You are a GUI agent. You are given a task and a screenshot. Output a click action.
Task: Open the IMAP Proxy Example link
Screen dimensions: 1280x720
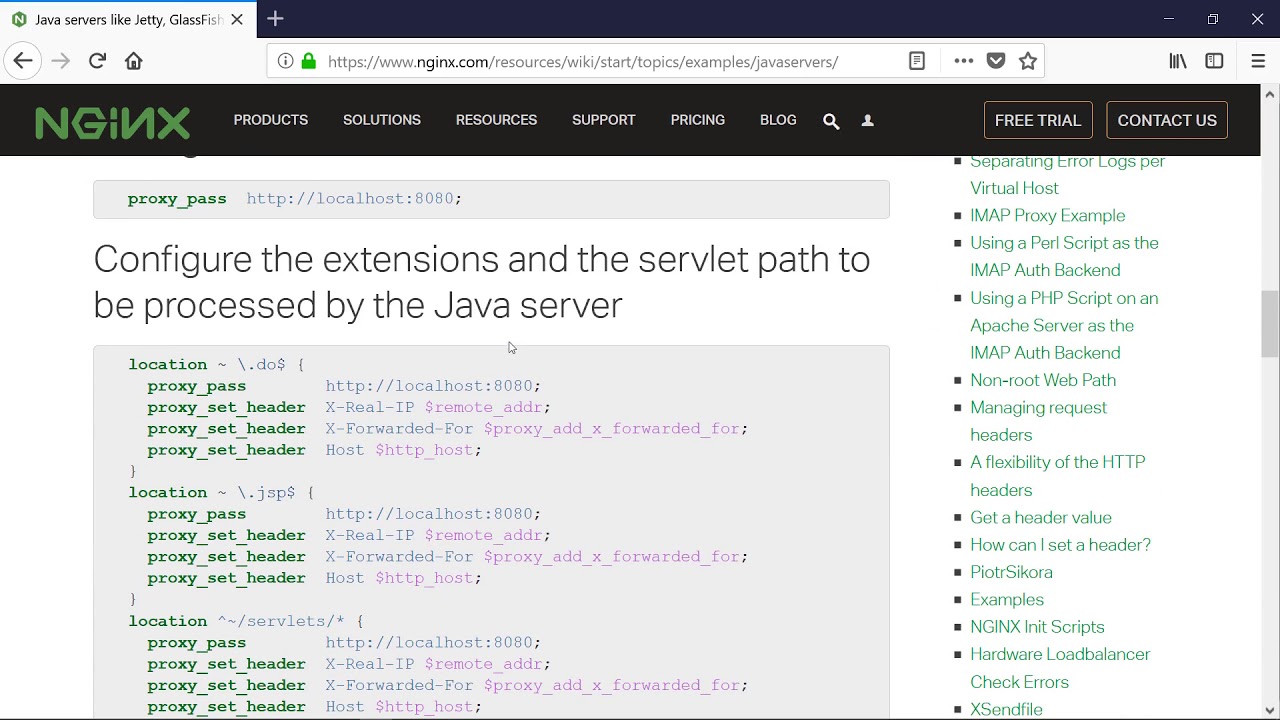(1047, 215)
